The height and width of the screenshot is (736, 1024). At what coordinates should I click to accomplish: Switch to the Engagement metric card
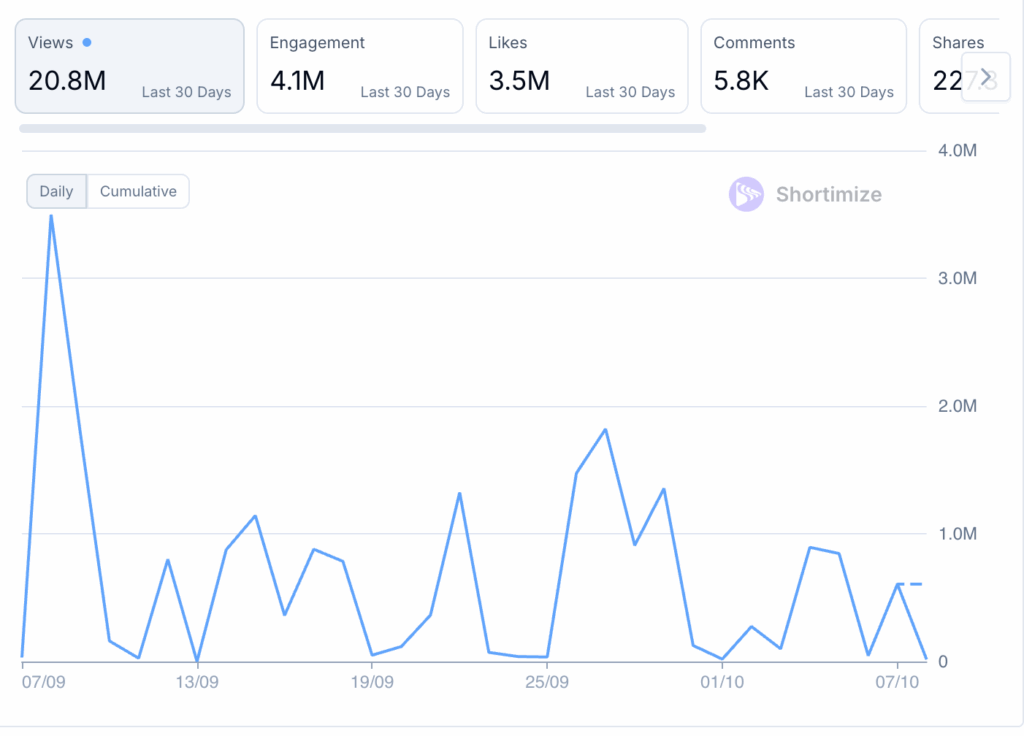(360, 66)
